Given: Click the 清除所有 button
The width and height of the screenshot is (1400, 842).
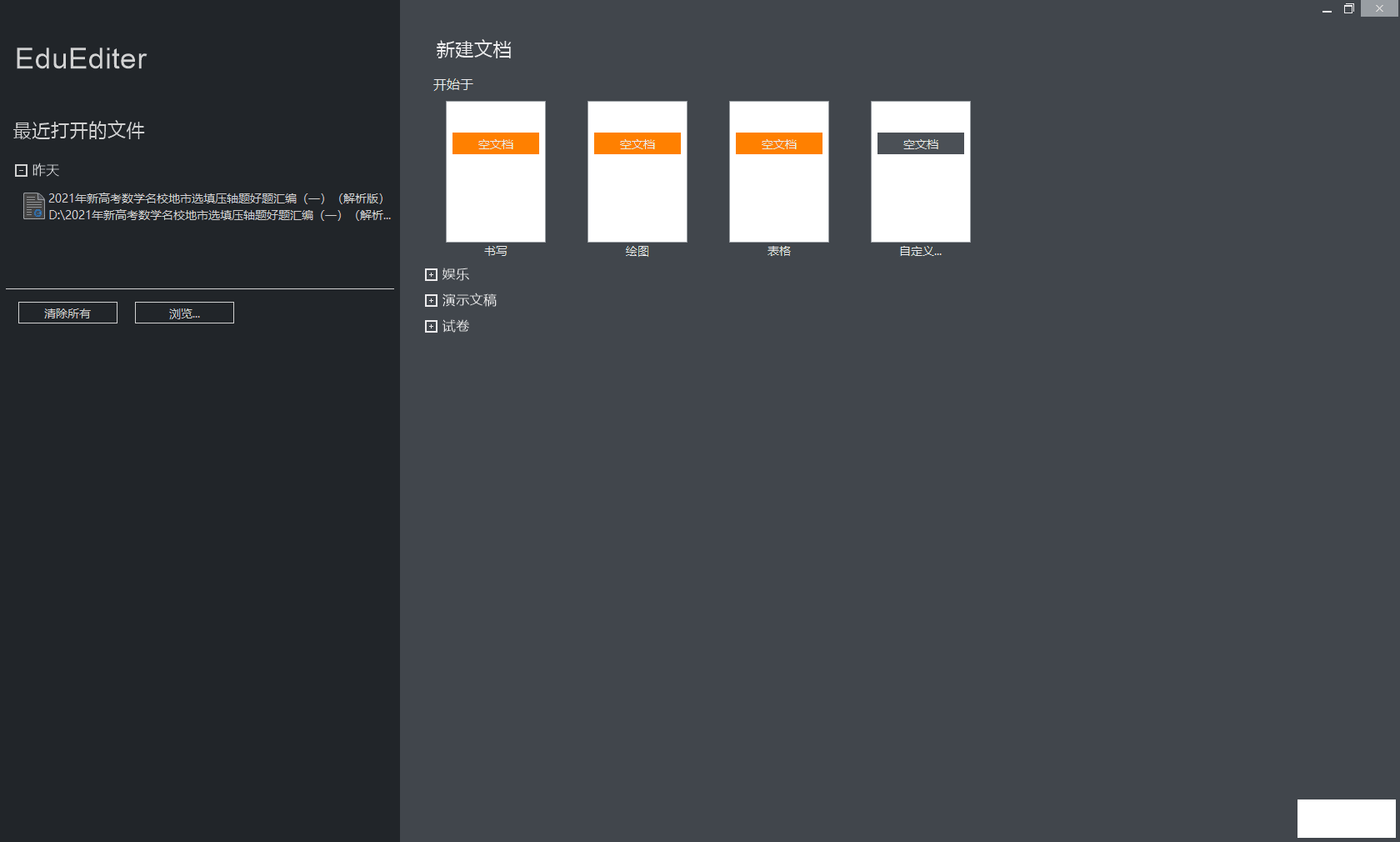Looking at the screenshot, I should (x=67, y=313).
